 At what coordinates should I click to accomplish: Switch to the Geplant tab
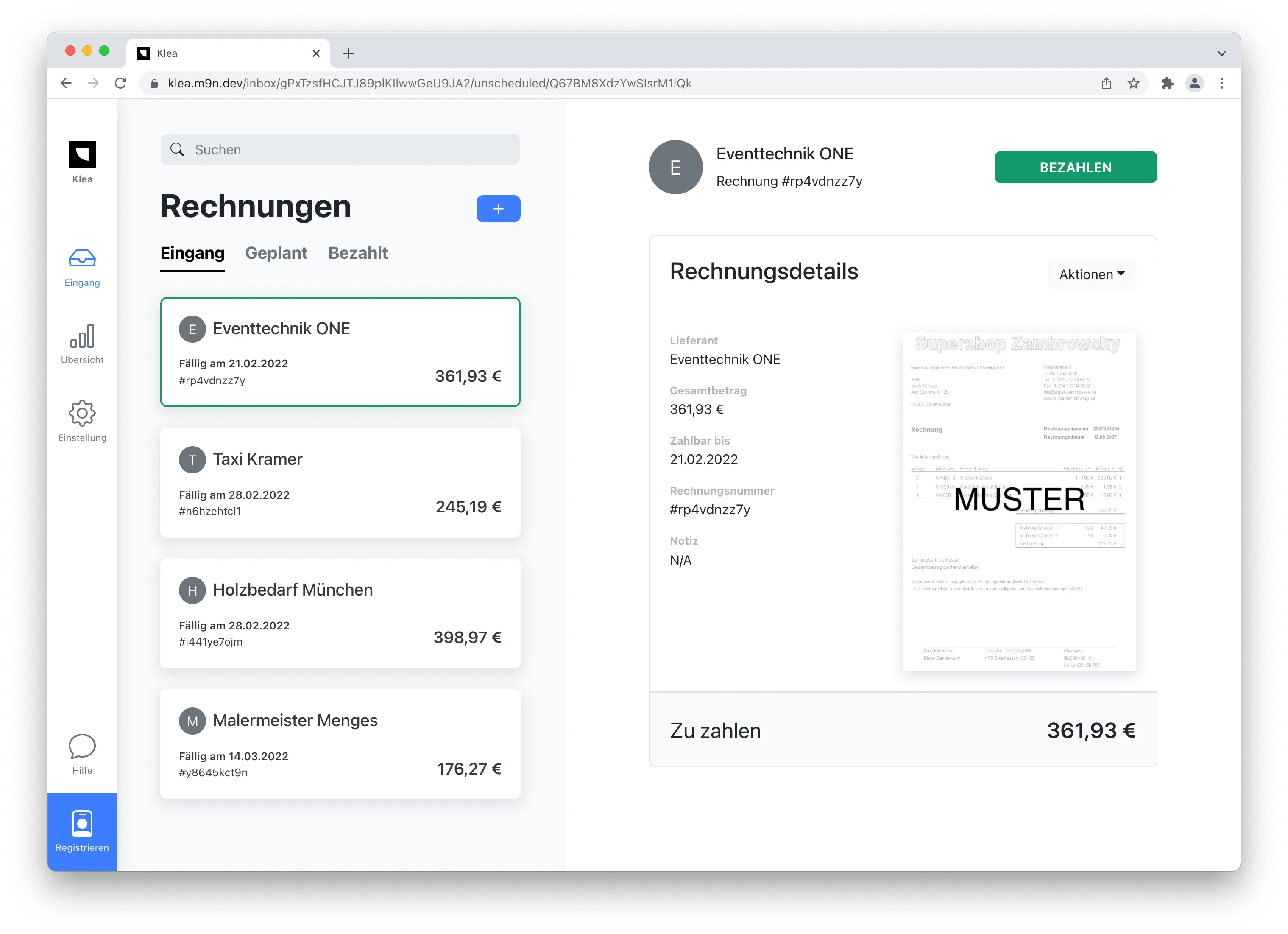coord(276,253)
